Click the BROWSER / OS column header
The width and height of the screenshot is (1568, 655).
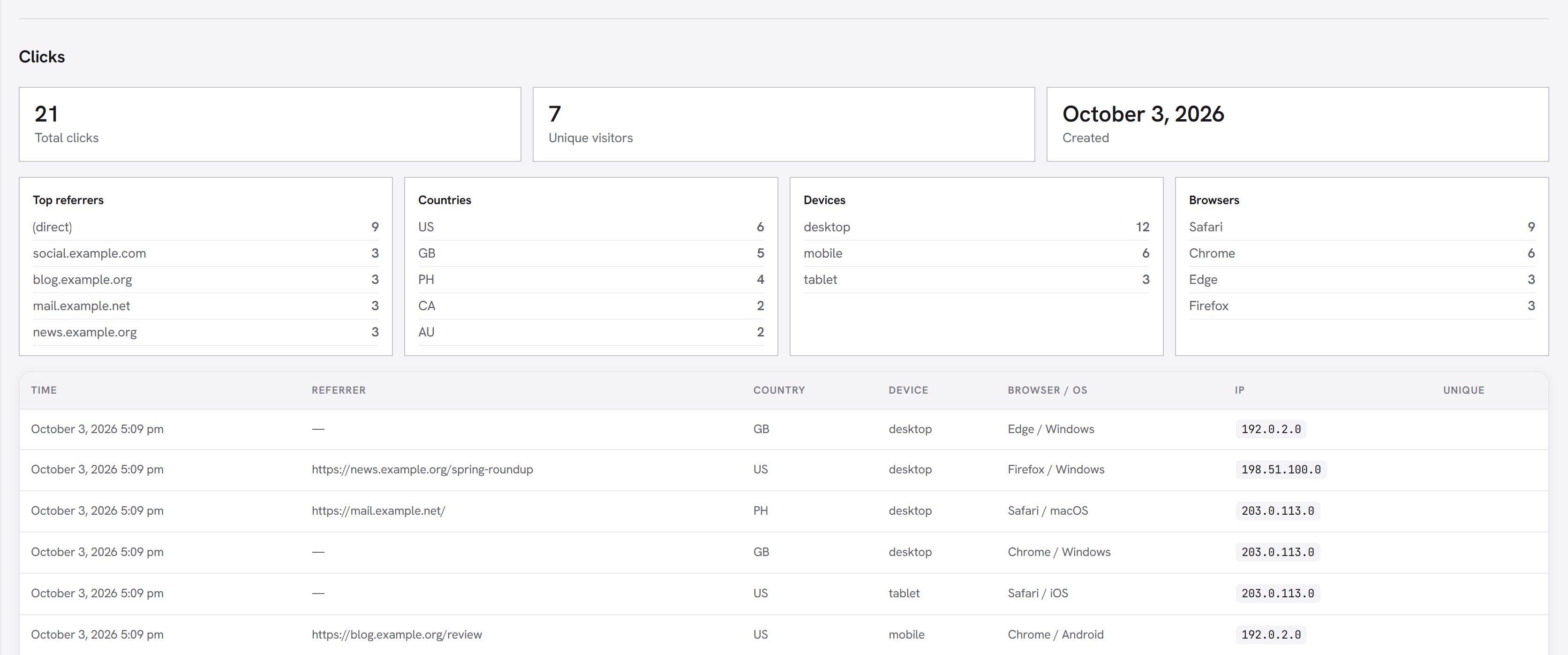tap(1047, 390)
